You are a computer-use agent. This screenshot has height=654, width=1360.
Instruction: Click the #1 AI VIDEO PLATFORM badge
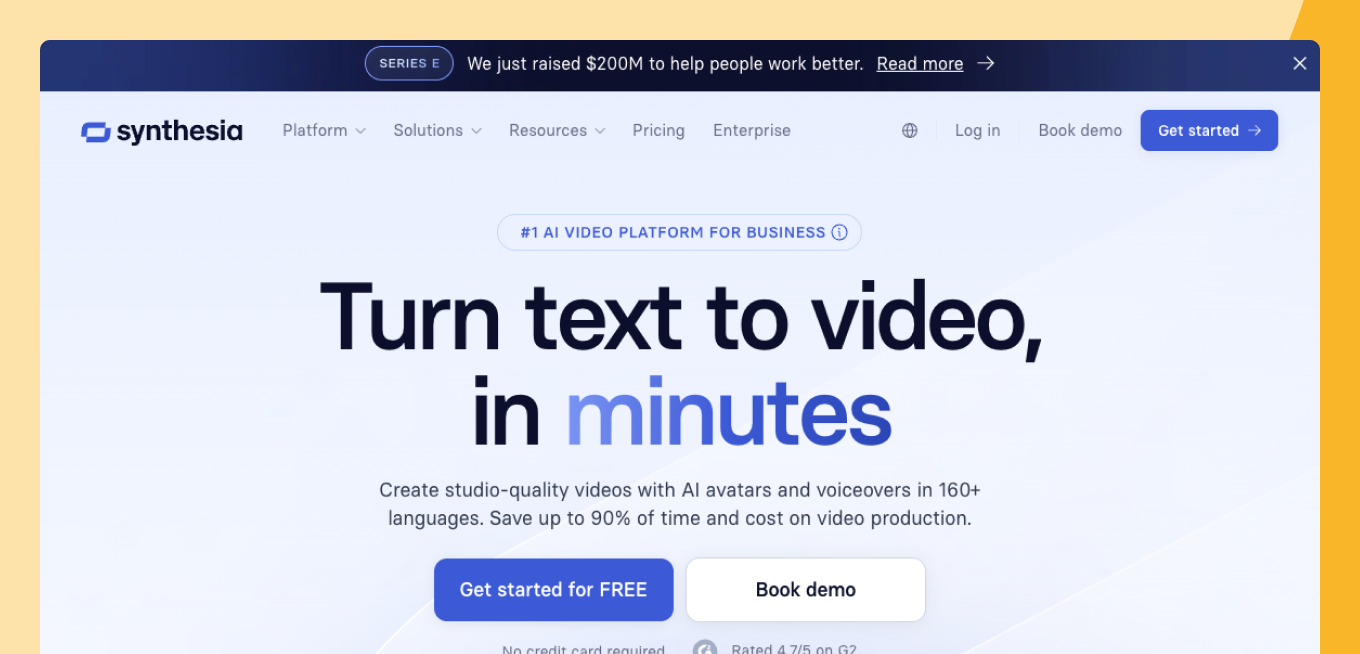(679, 233)
